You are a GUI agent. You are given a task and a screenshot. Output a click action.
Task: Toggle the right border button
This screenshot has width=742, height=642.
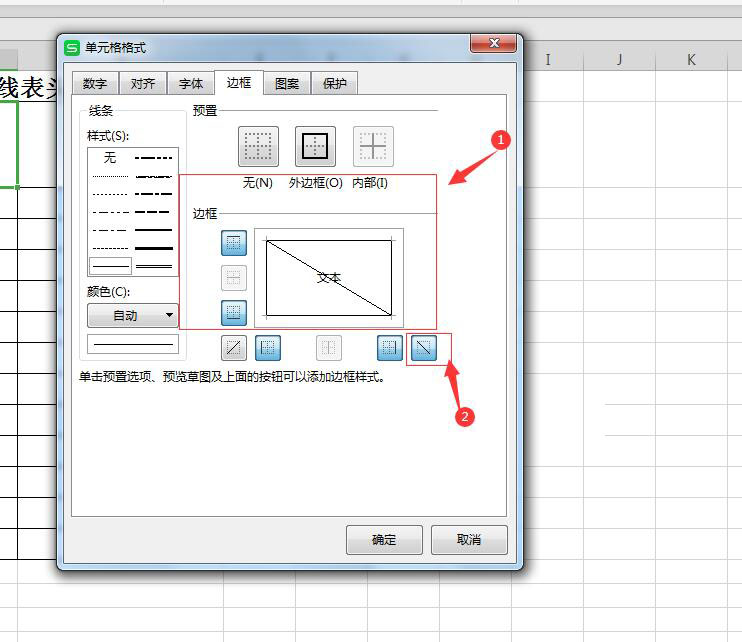click(389, 347)
